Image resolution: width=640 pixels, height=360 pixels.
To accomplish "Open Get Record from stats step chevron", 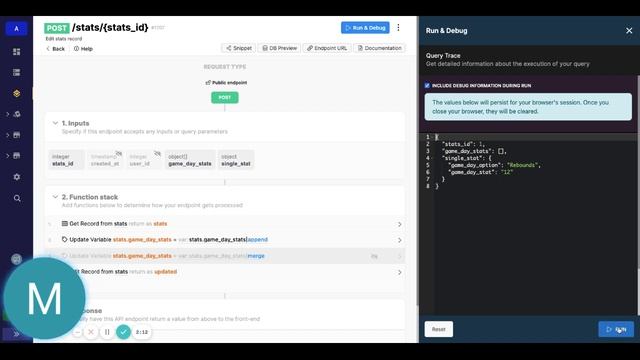I will pyautogui.click(x=400, y=224).
